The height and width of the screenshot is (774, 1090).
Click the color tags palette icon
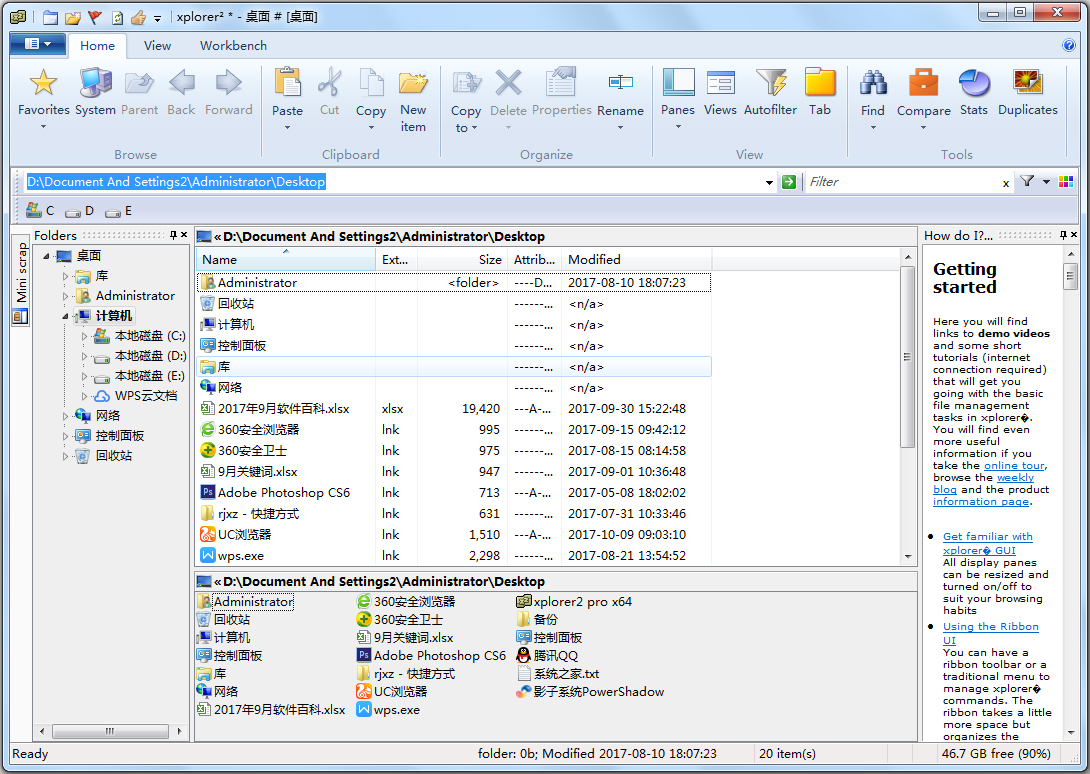pos(1067,181)
